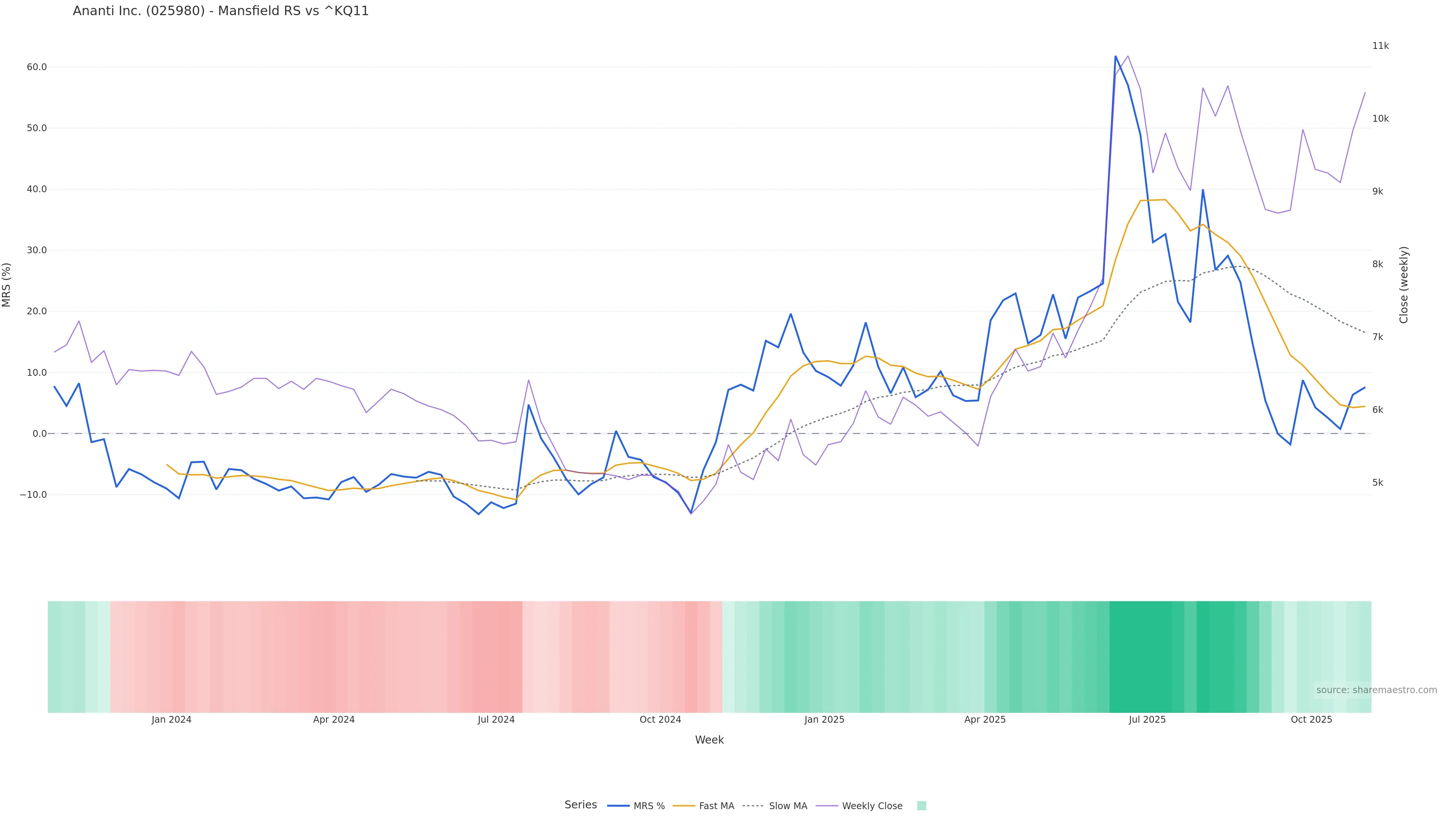Click the MRS (%) y-axis title
The width and height of the screenshot is (1456, 819).
pos(7,285)
